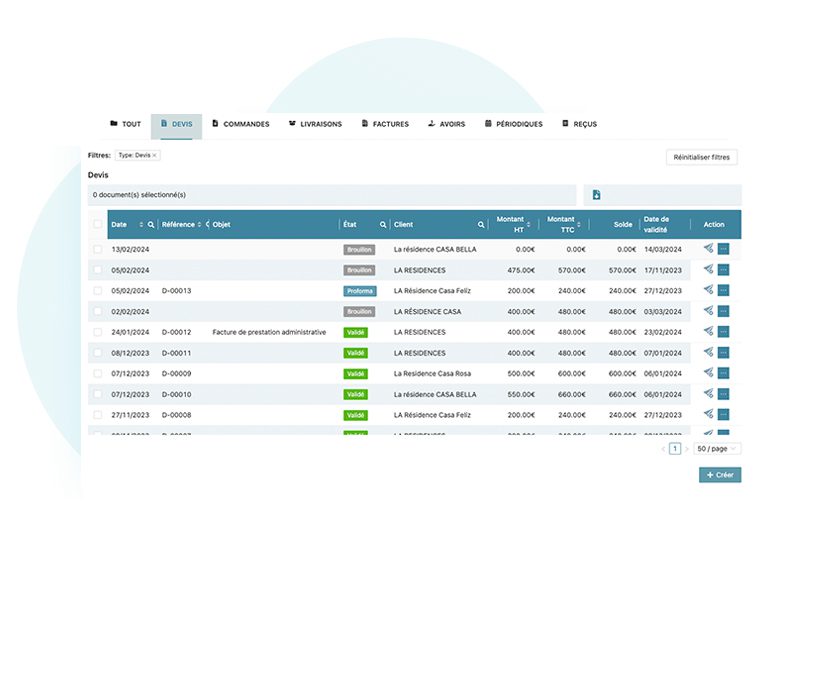Click the Date de validité header

click(x=656, y=225)
